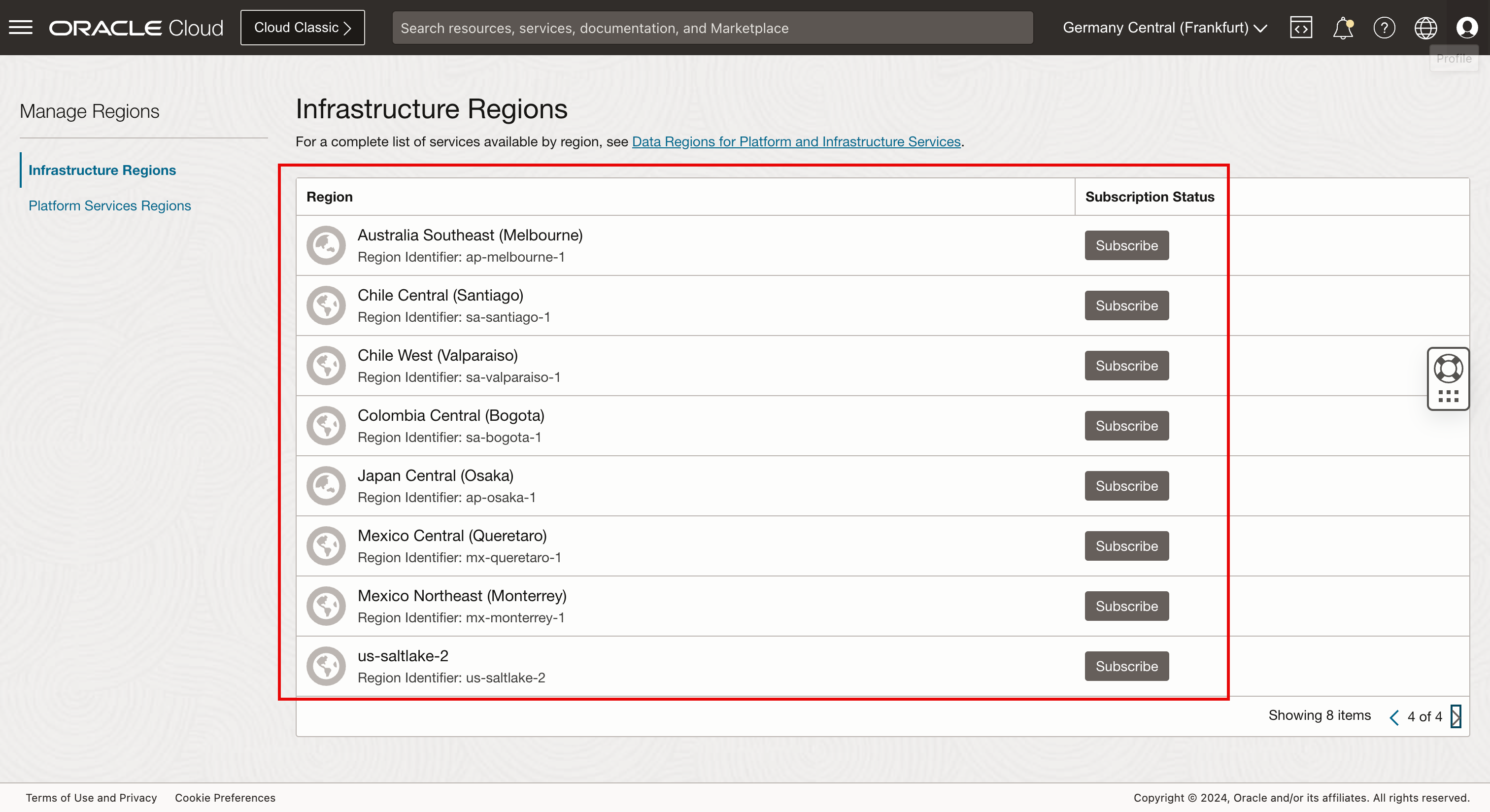1490x812 pixels.
Task: Click the Oracle Cloud logo
Action: tap(136, 28)
